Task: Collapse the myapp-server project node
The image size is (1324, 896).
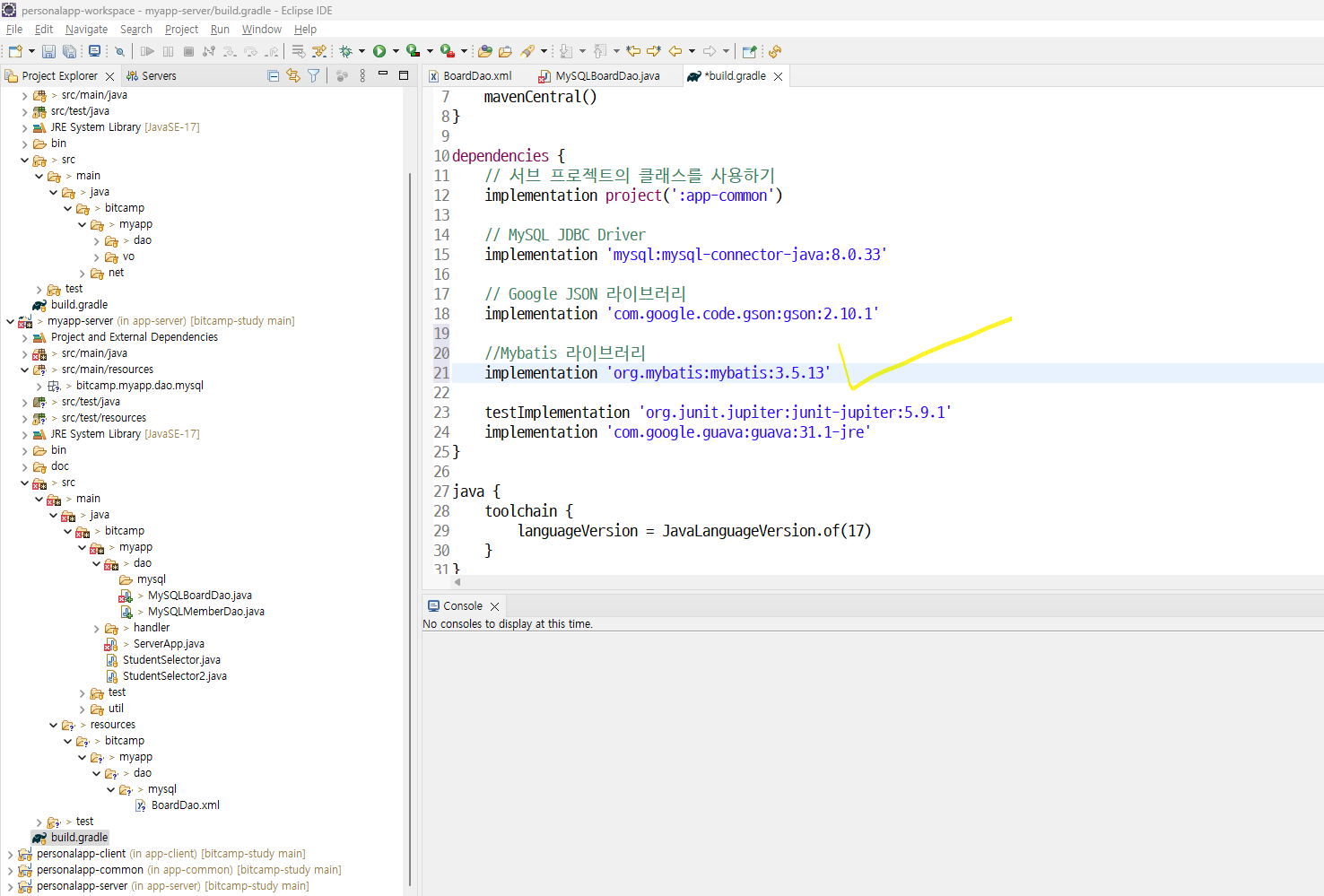Action: point(10,321)
